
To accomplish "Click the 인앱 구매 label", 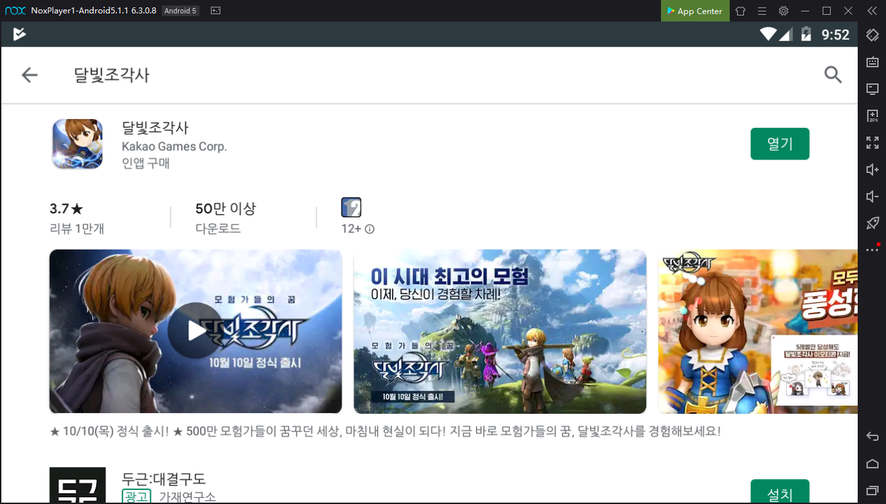I will click(146, 163).
